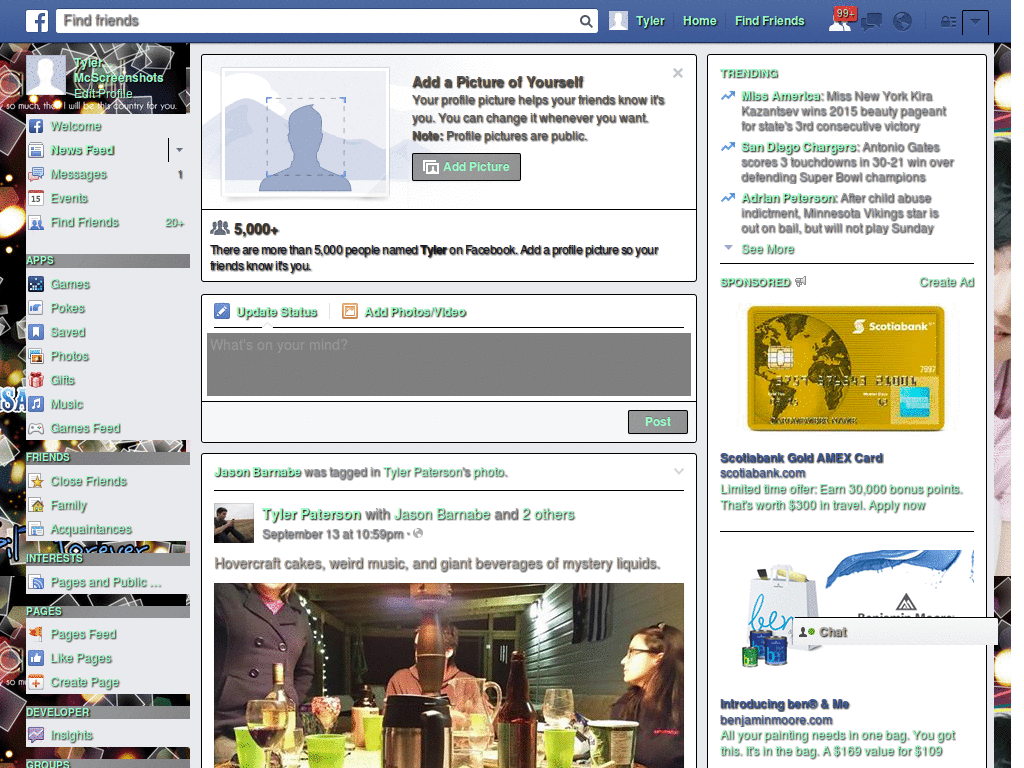Click the Saved bookmark icon
1024x768 pixels.
(36, 332)
